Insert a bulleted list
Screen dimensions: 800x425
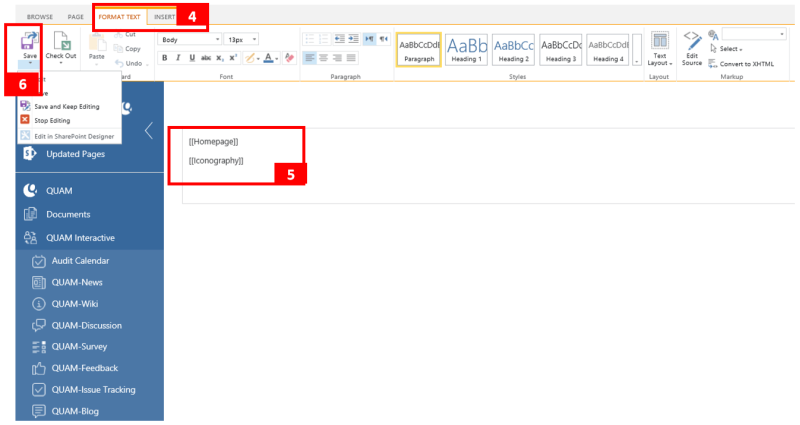click(x=309, y=39)
